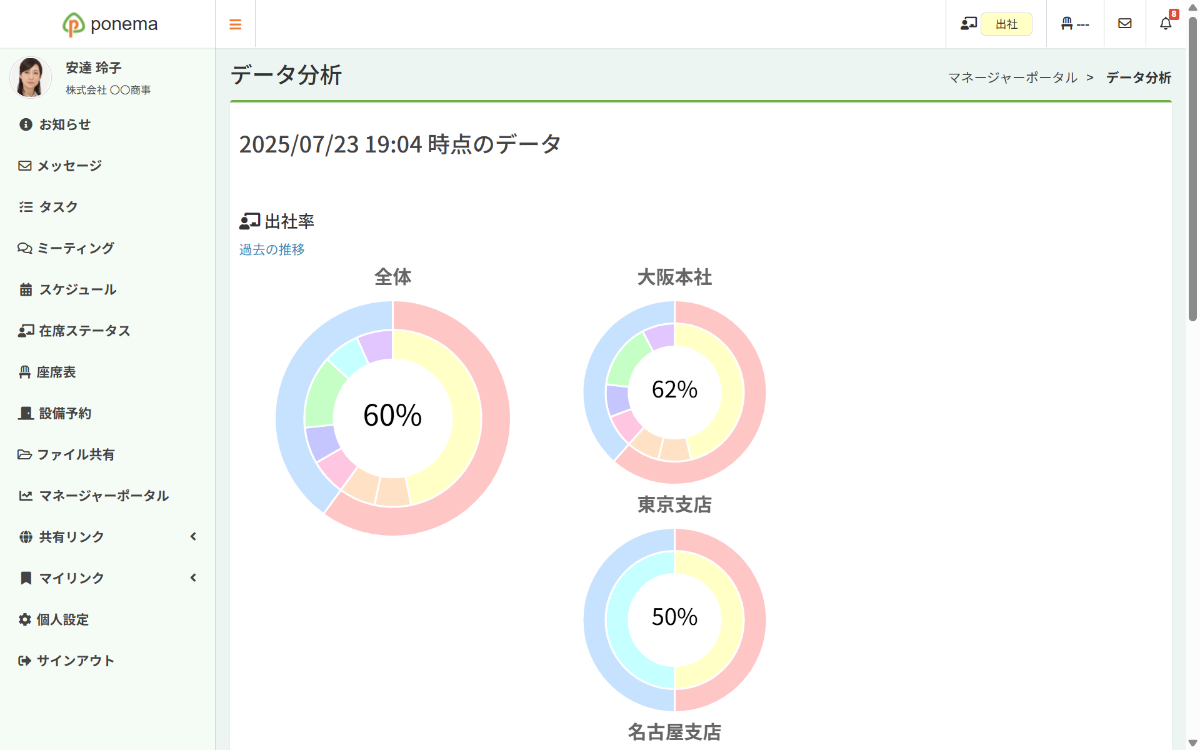Click the user avatar photo

(31, 77)
